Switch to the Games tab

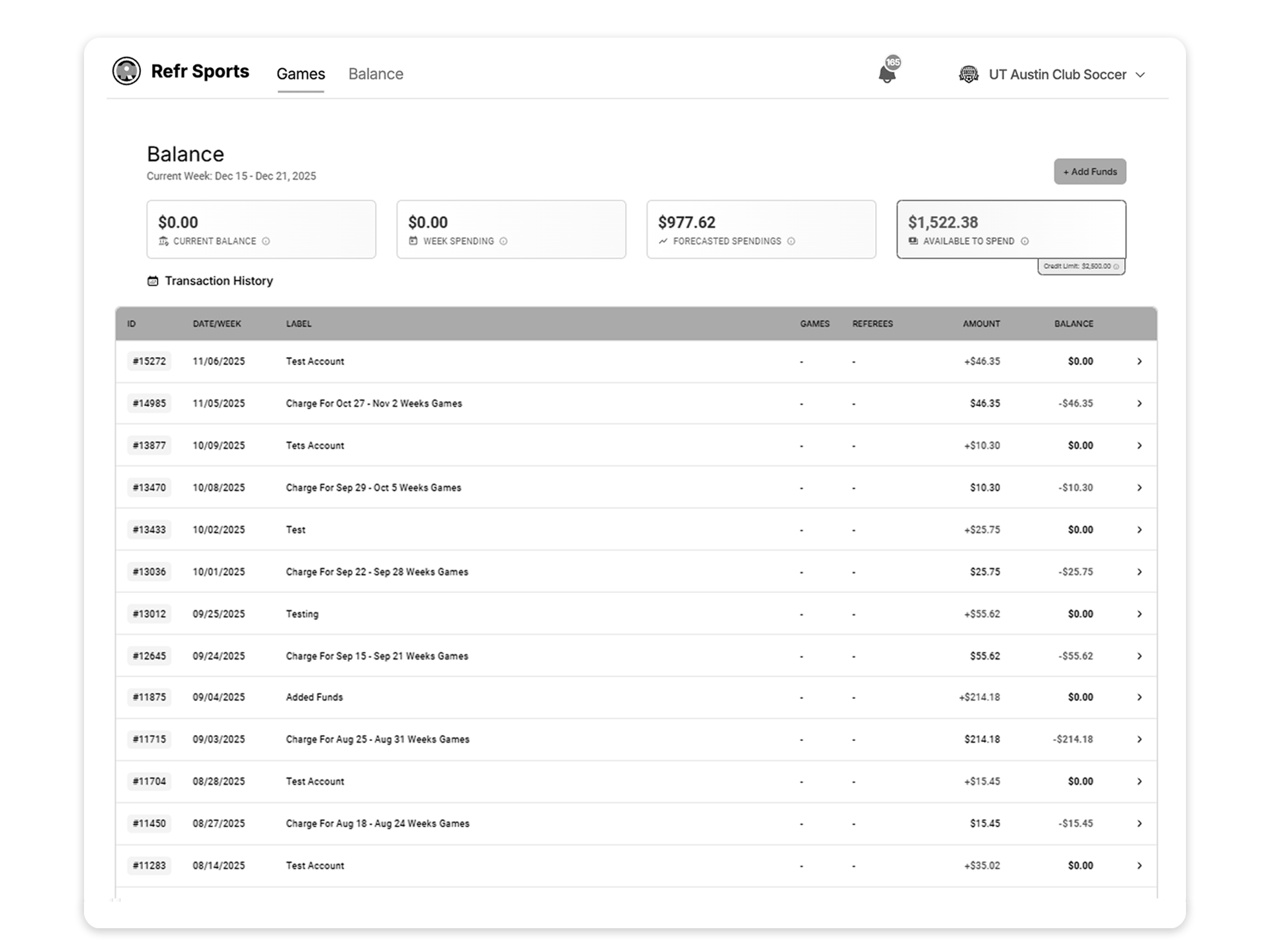point(300,74)
